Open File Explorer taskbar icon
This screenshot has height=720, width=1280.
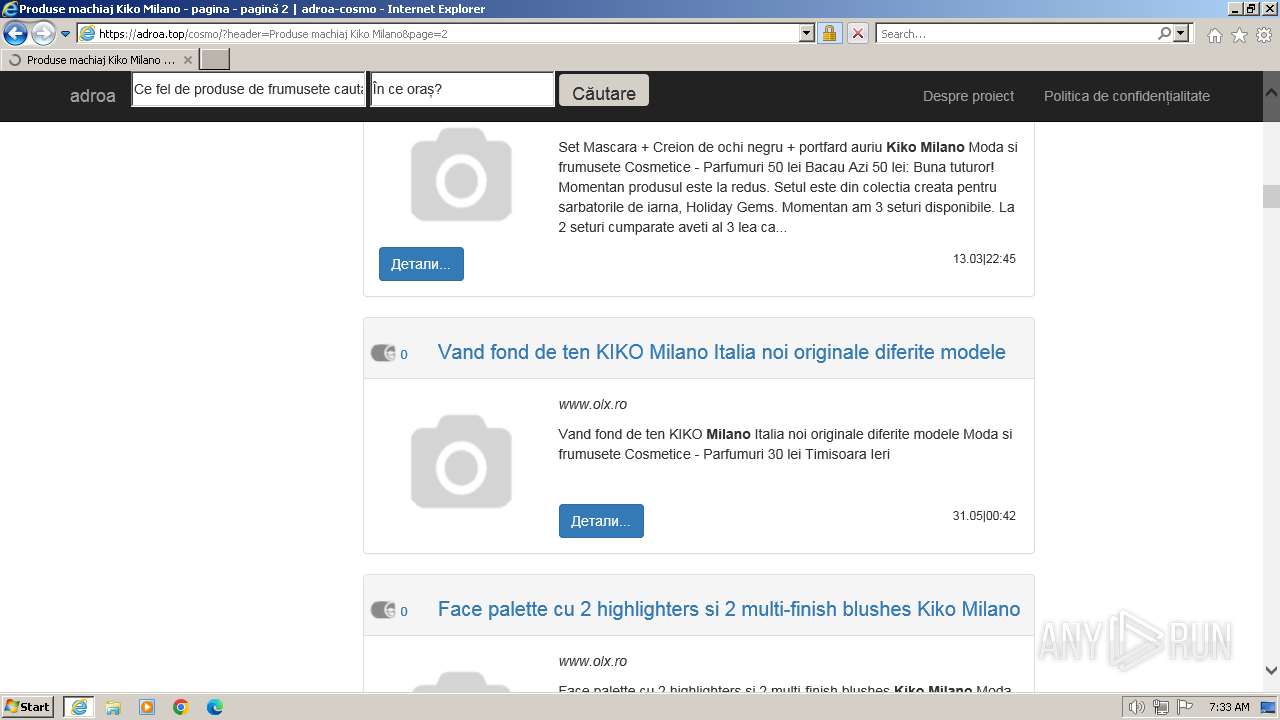coord(113,707)
